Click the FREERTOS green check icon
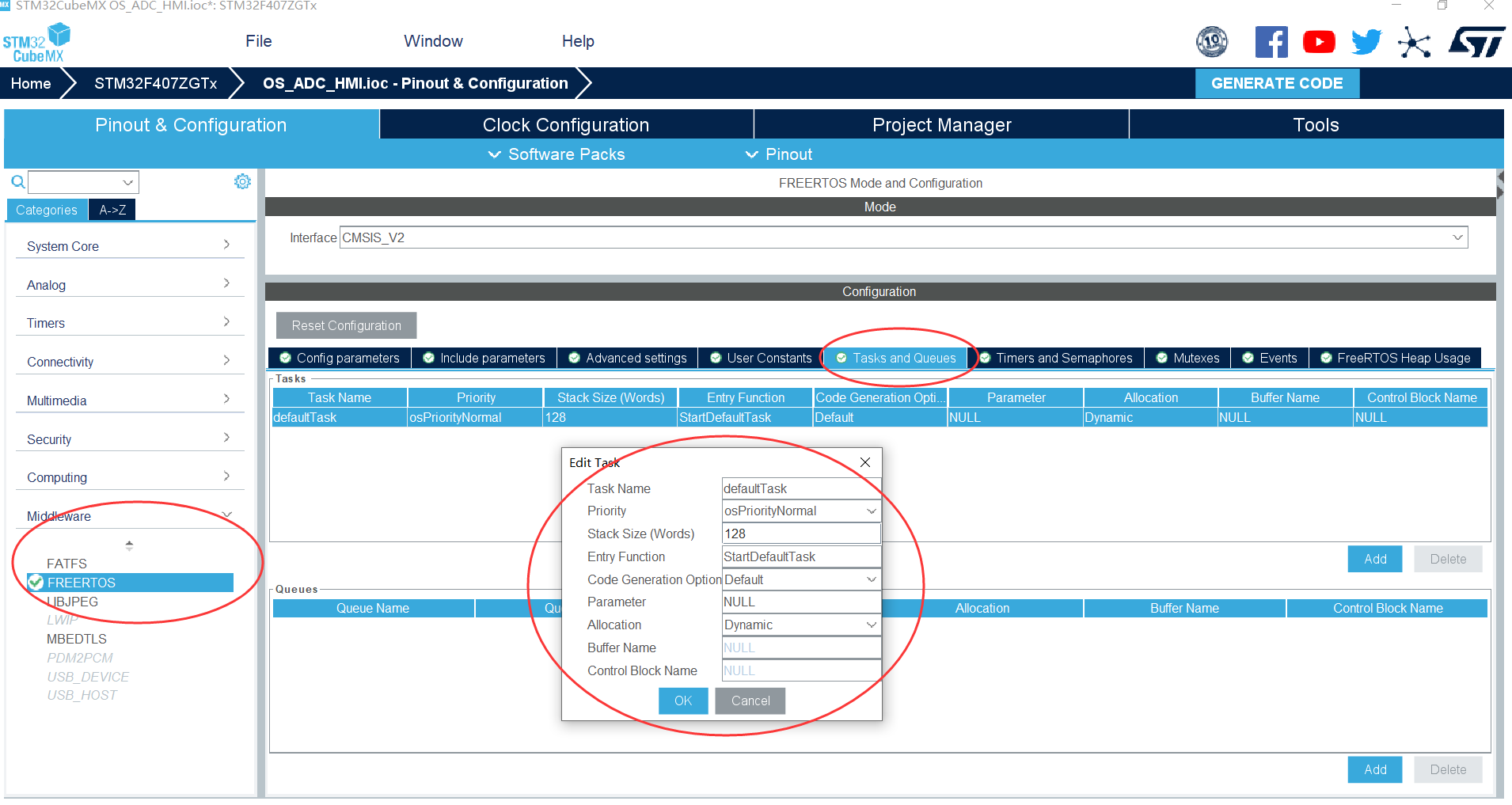 pos(36,583)
